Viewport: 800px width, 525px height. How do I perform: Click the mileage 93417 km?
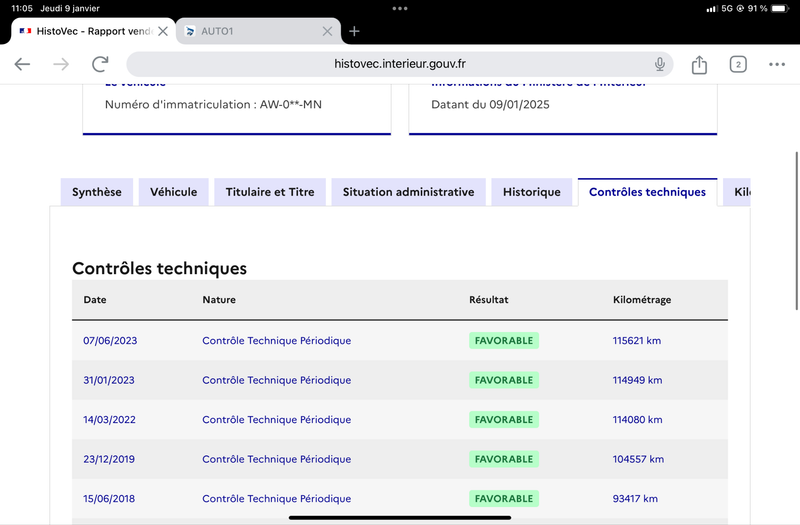(x=635, y=498)
